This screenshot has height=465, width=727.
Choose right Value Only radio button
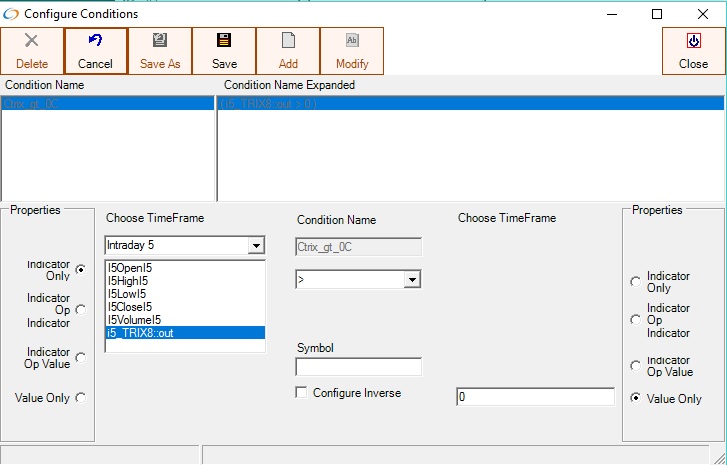635,398
